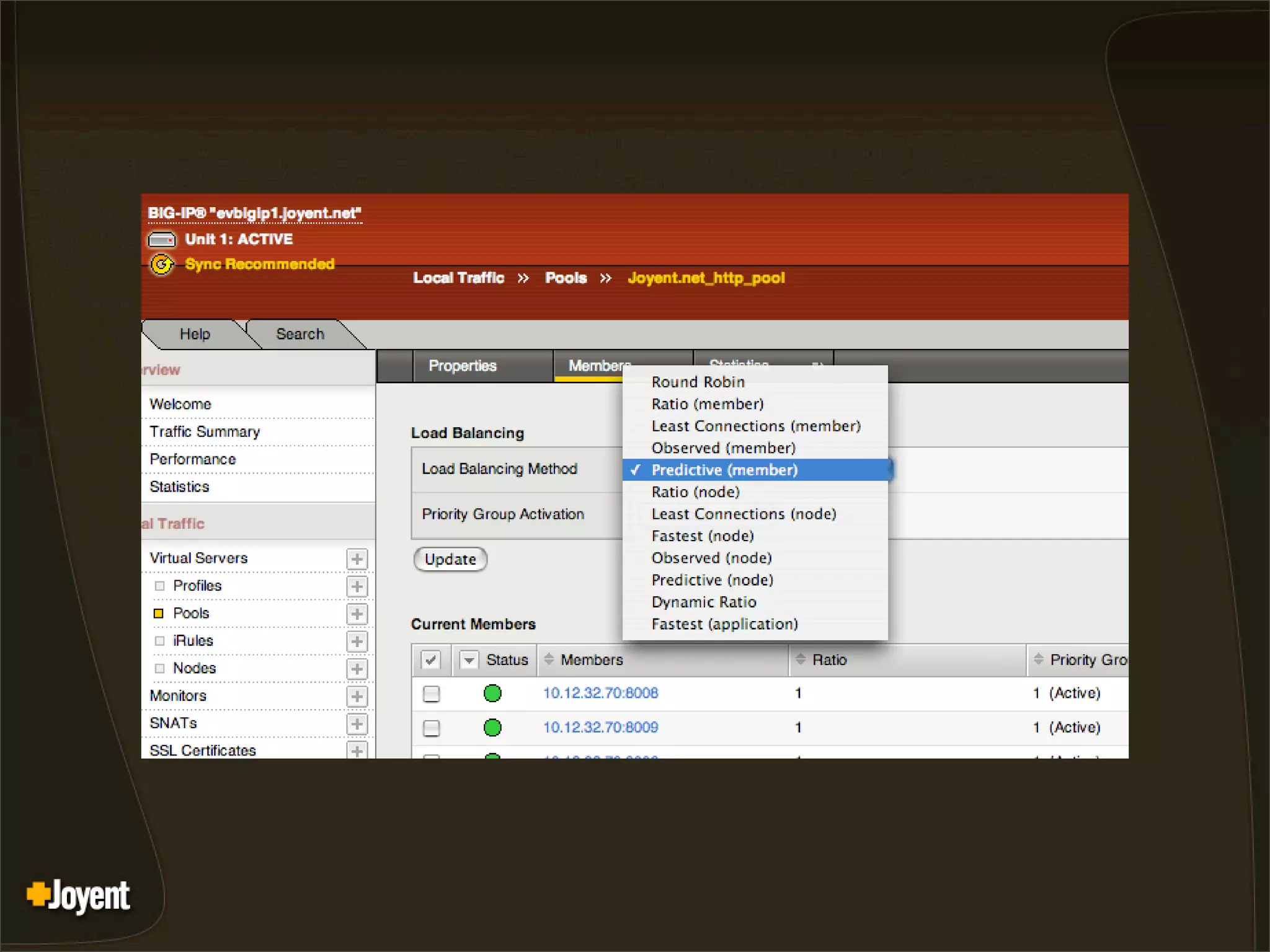Viewport: 1270px width, 952px height.
Task: Open Traffic Summary in the sidebar
Action: click(x=205, y=431)
